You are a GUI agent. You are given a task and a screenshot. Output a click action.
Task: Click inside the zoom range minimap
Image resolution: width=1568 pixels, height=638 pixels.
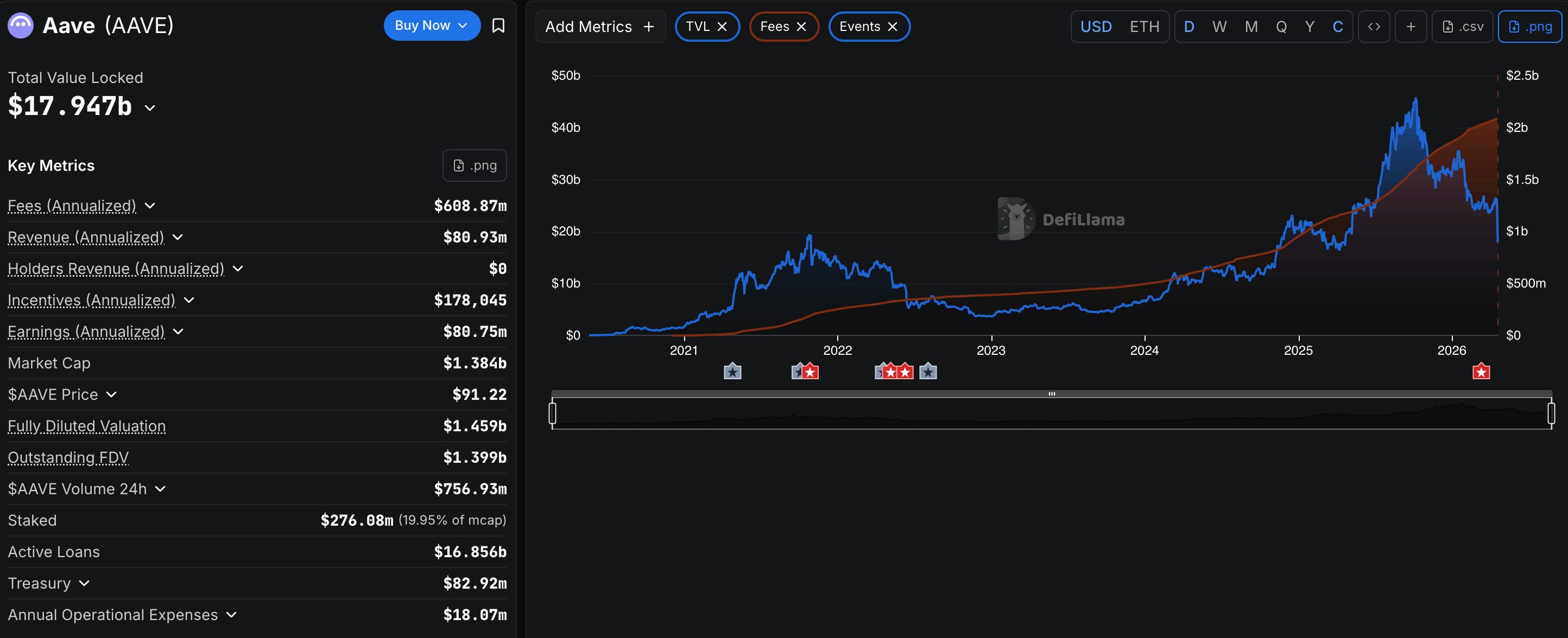pyautogui.click(x=1051, y=413)
